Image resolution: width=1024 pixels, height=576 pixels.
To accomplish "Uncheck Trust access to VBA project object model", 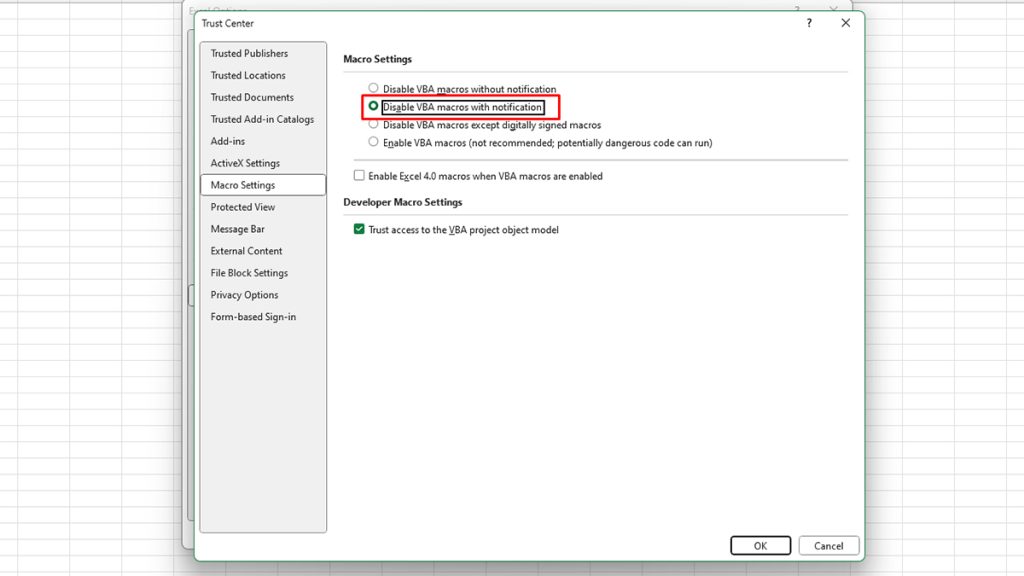I will point(359,229).
